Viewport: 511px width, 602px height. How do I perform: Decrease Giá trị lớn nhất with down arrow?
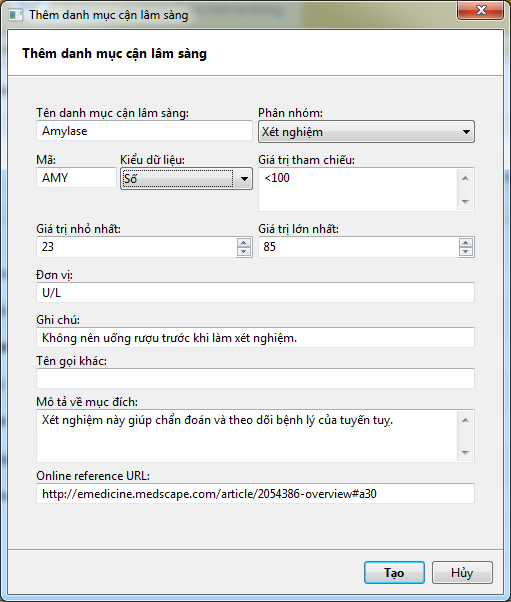click(466, 251)
